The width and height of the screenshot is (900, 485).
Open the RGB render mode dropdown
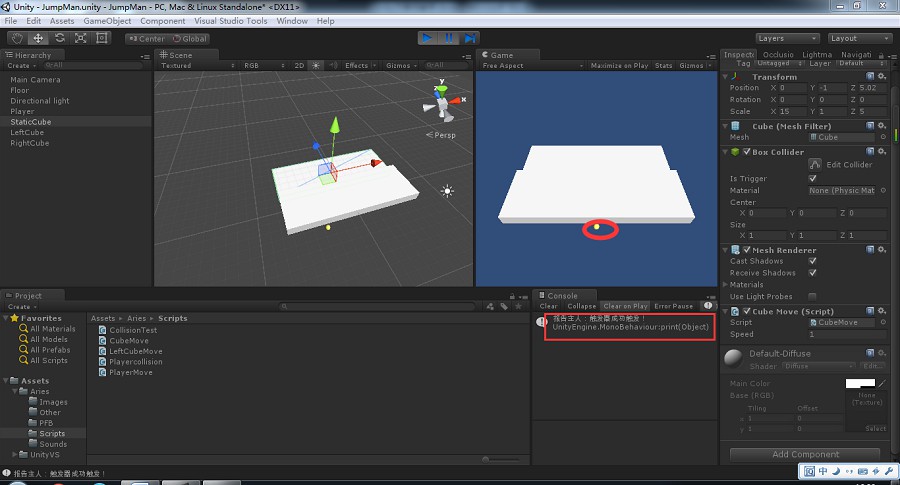coord(264,65)
